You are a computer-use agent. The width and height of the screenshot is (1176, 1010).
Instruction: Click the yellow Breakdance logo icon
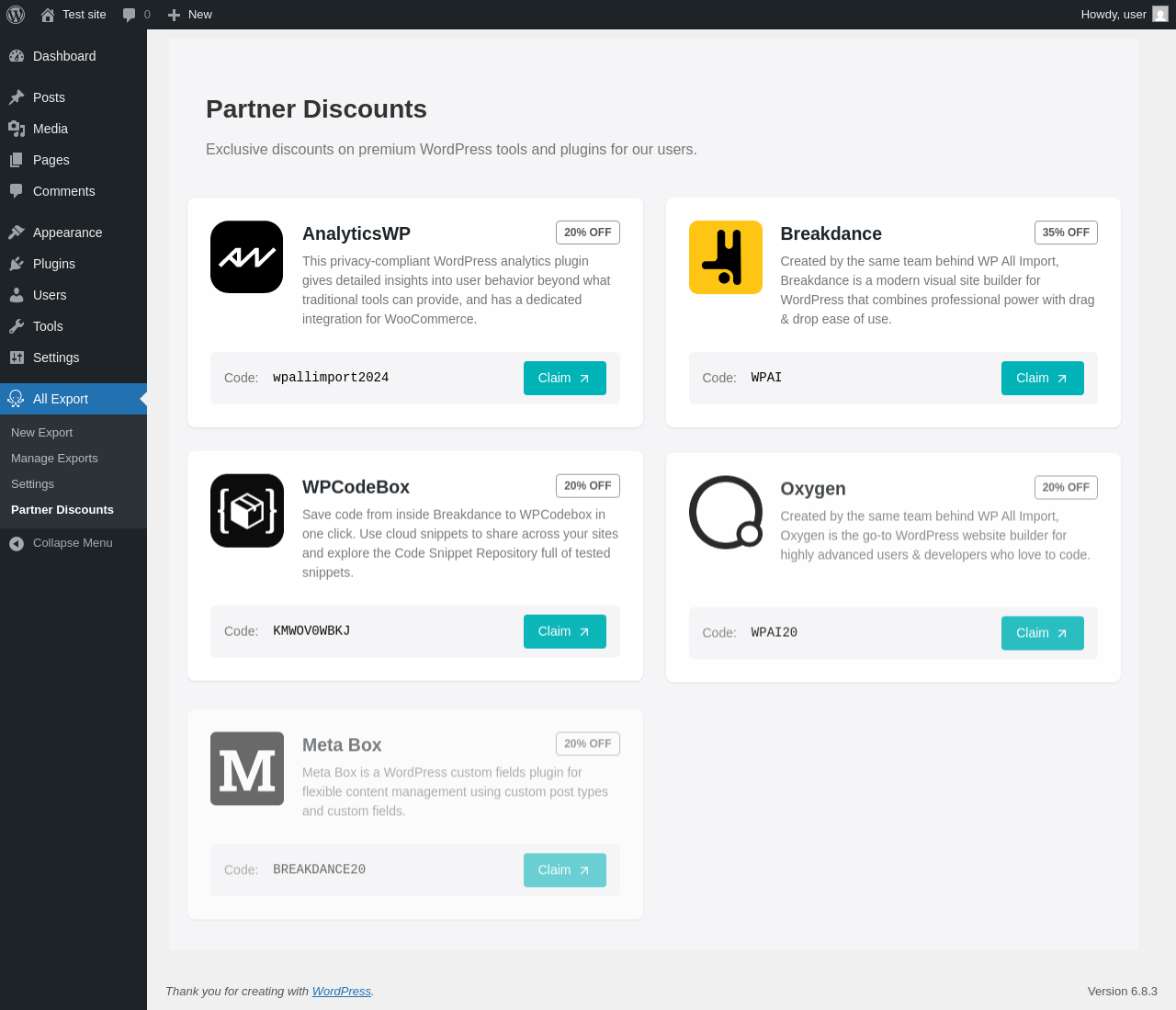point(725,257)
